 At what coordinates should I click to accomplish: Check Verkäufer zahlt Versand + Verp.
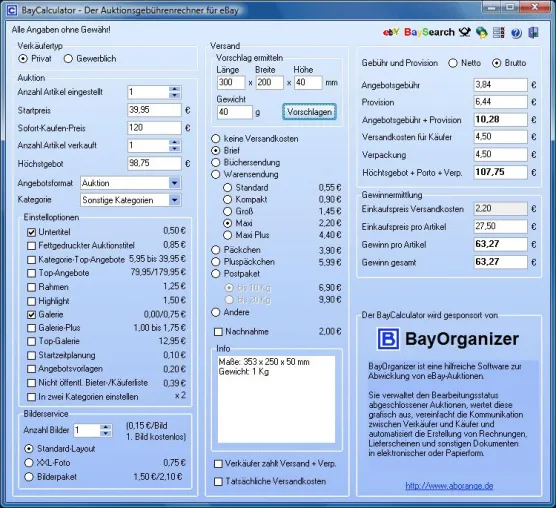[x=218, y=464]
